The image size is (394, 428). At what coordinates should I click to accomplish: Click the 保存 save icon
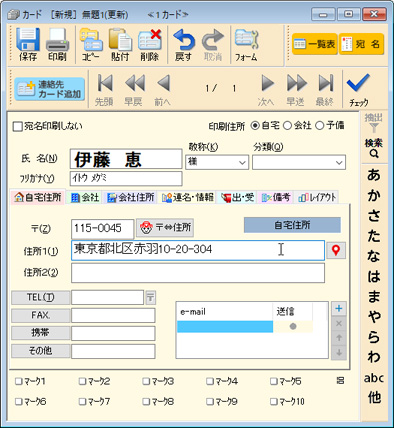coord(28,45)
